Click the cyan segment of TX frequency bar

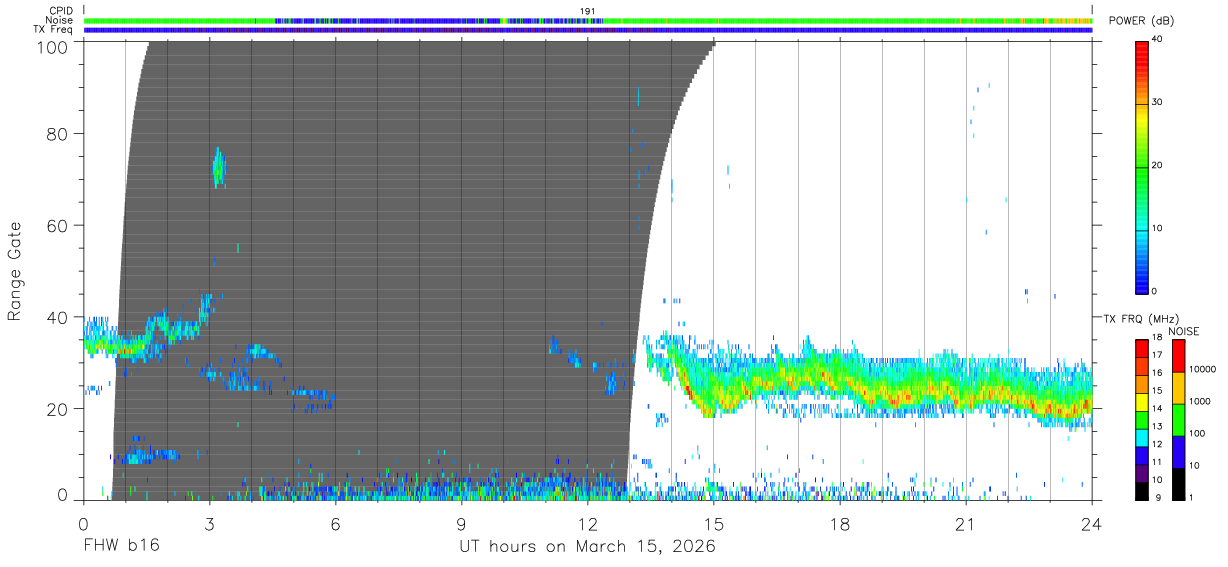coord(1143,438)
